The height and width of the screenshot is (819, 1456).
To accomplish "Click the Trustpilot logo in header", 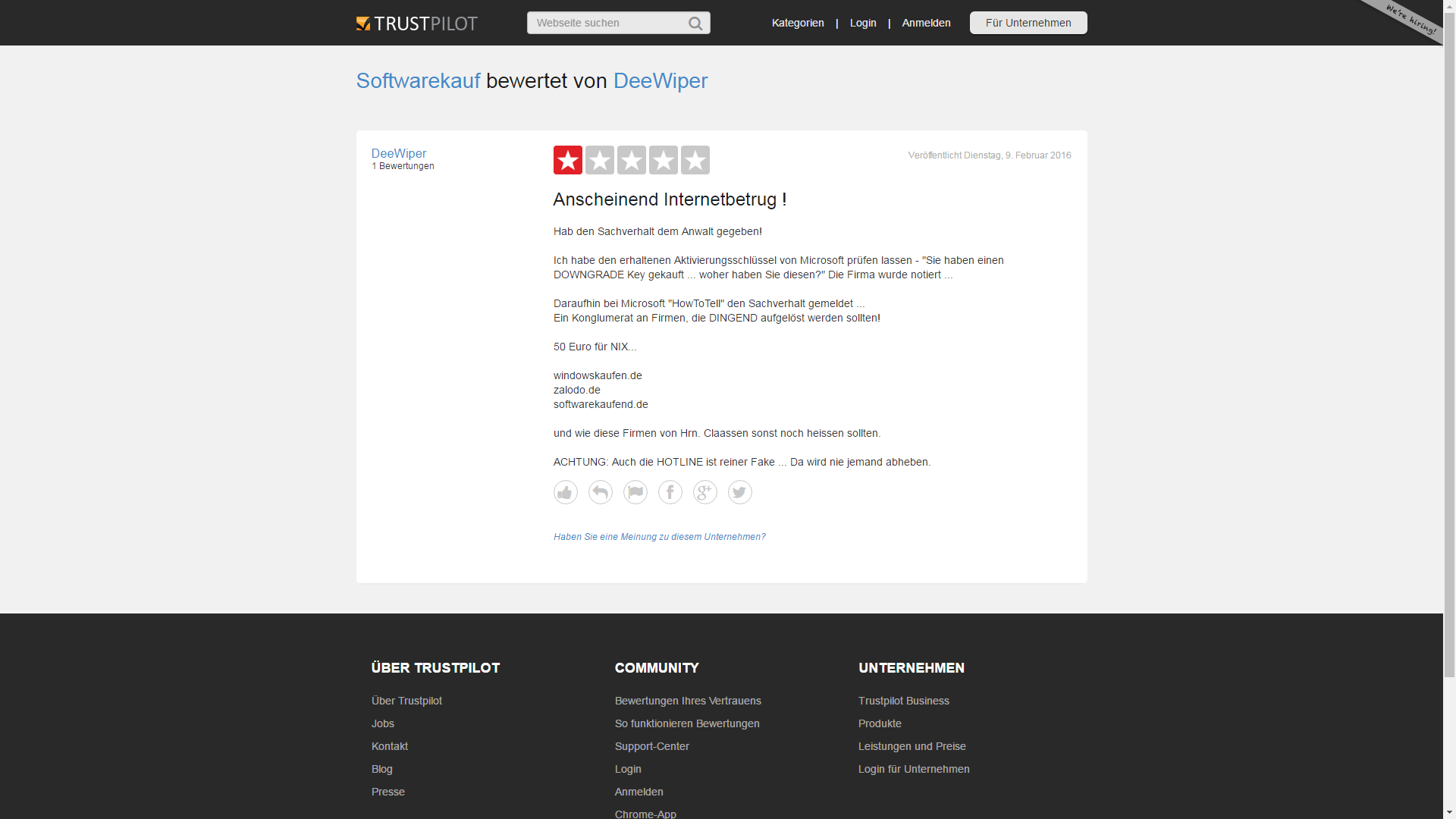I will [416, 24].
